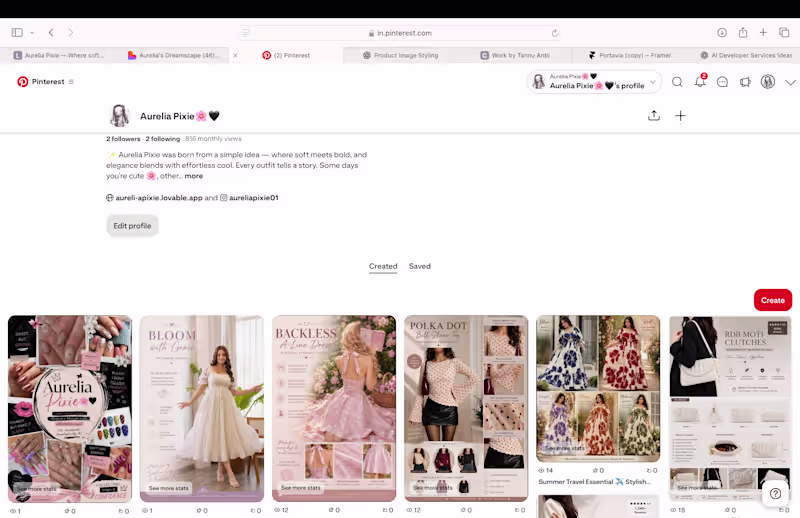Image resolution: width=800 pixels, height=518 pixels.
Task: Open floral maxi dresses pin
Action: click(x=598, y=389)
